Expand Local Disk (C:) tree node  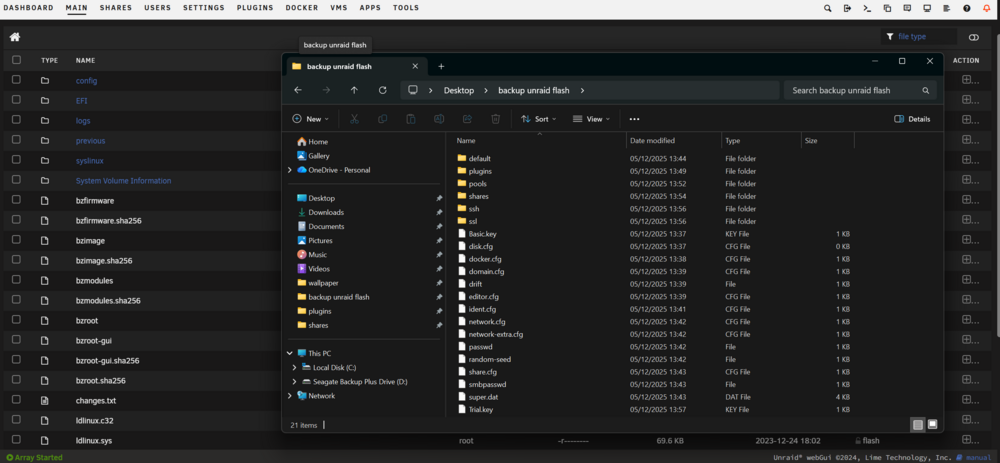pyautogui.click(x=294, y=367)
